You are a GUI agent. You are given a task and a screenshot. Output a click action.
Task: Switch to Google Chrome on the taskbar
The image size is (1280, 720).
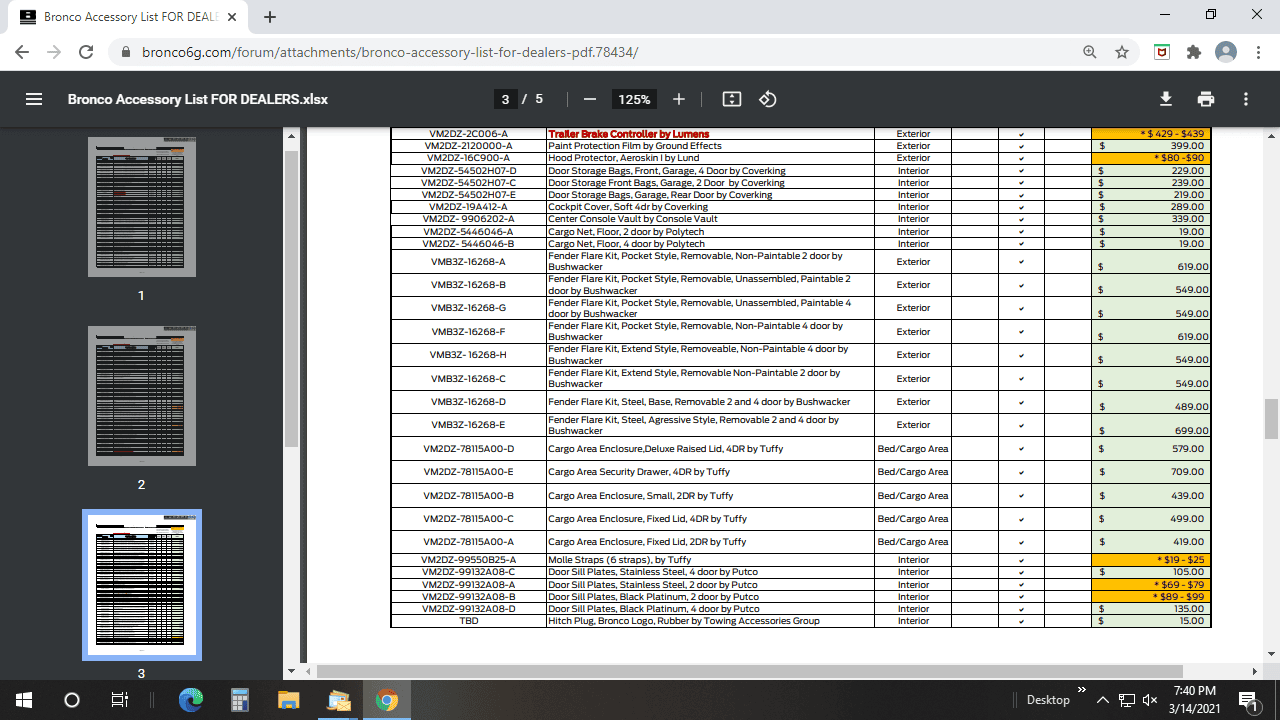(387, 700)
